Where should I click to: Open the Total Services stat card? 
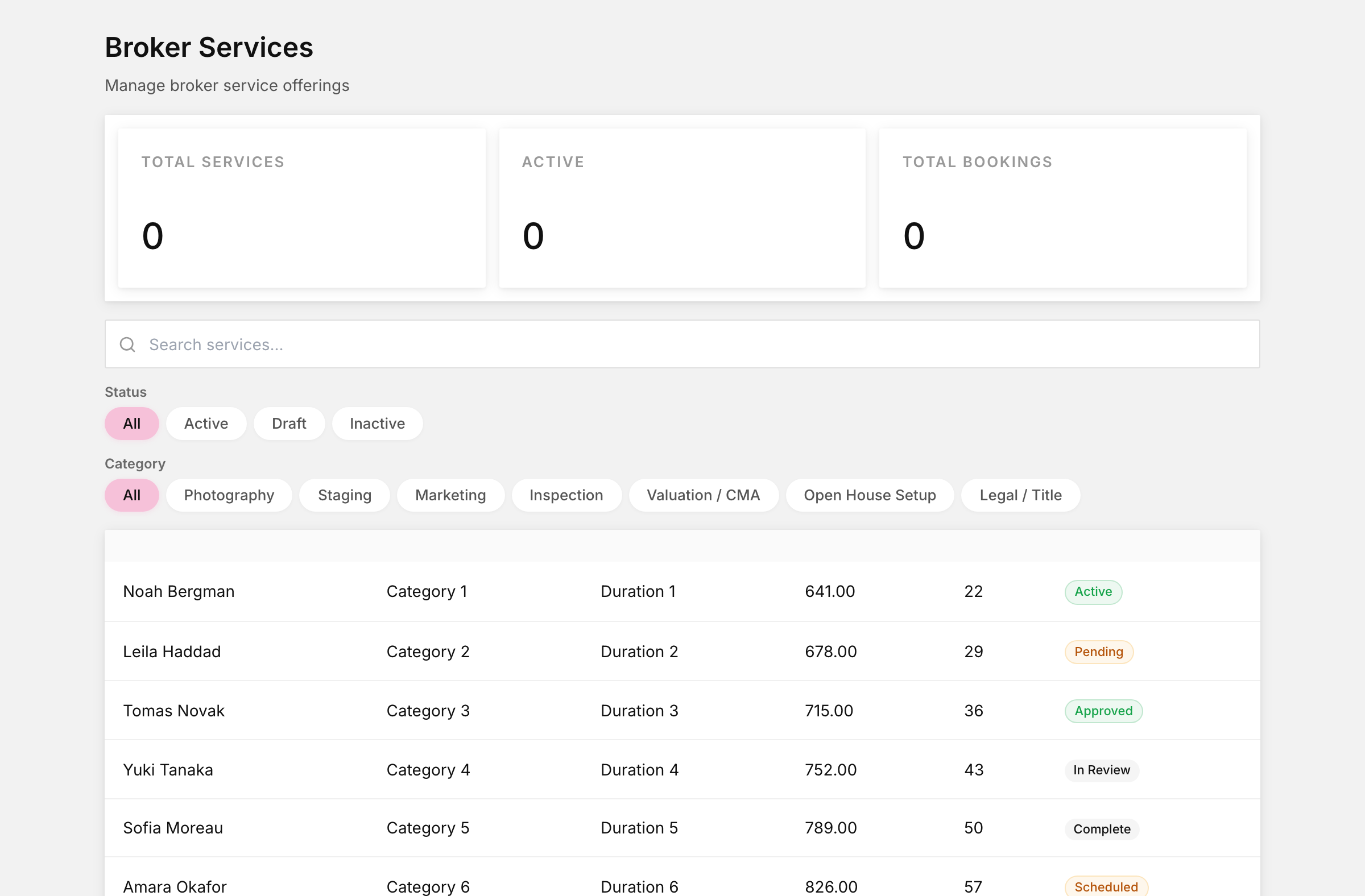click(x=301, y=208)
